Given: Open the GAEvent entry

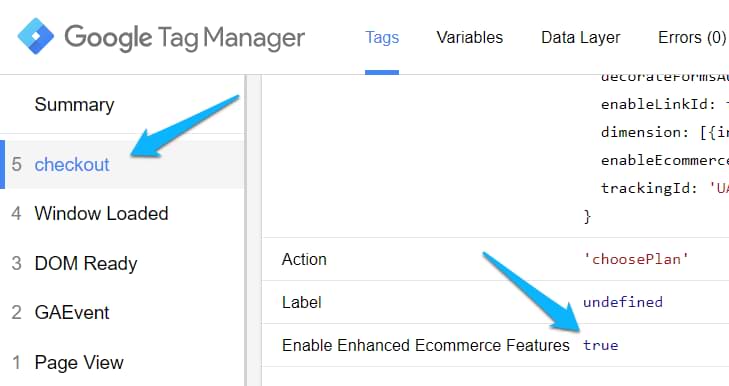Looking at the screenshot, I should click(122, 313).
